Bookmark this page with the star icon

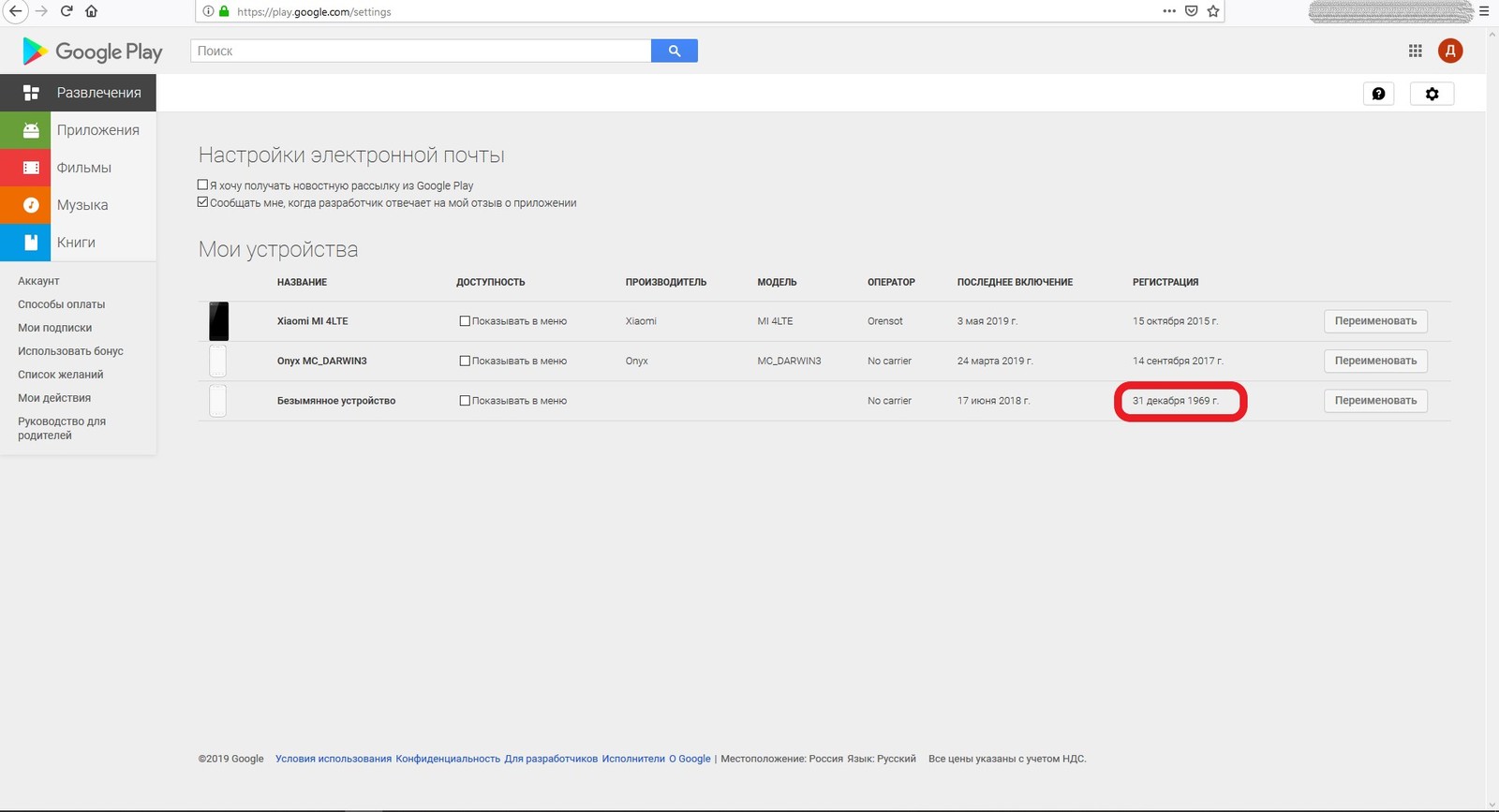coord(1213,11)
